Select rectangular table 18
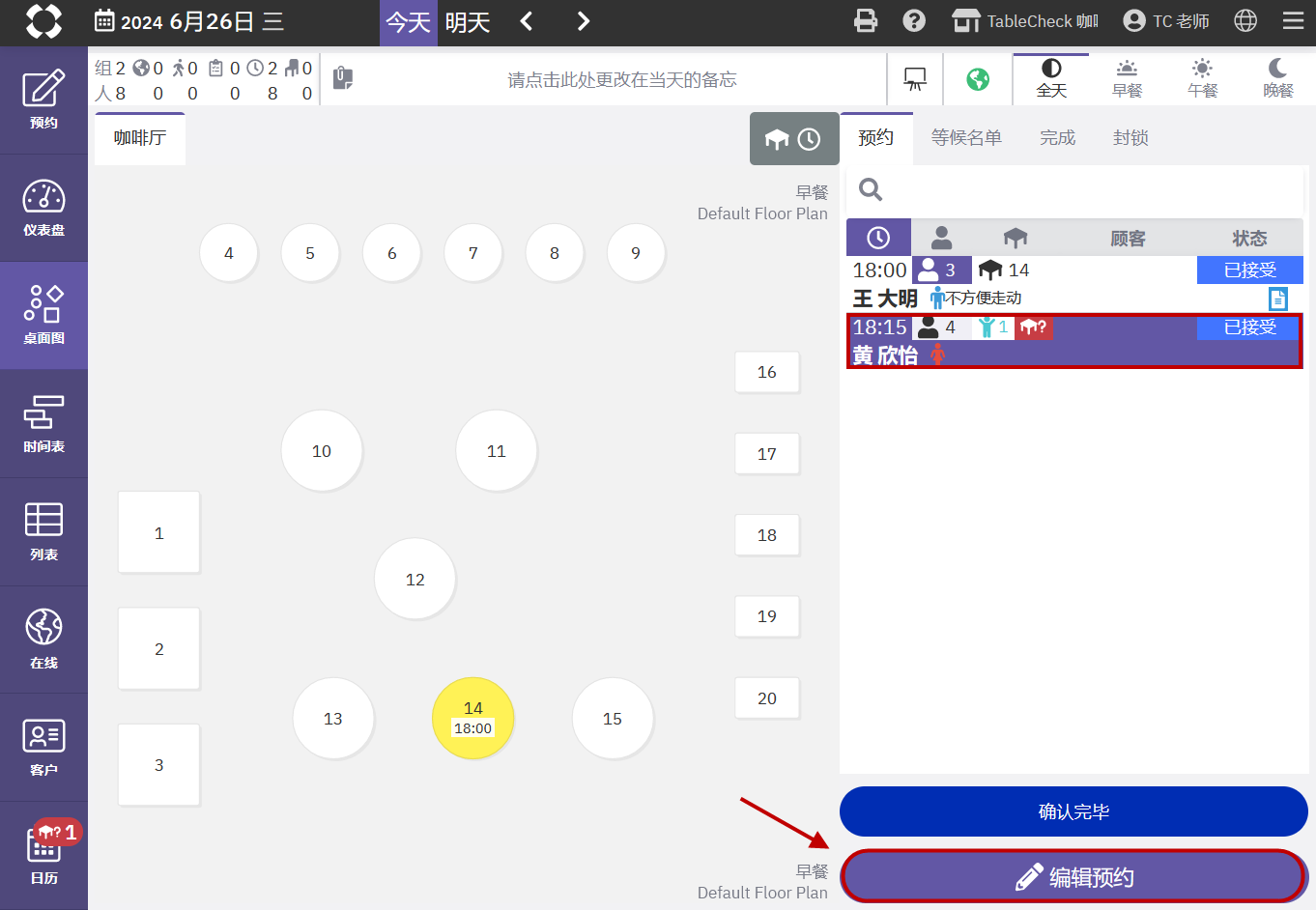The image size is (1316, 910). 767,535
